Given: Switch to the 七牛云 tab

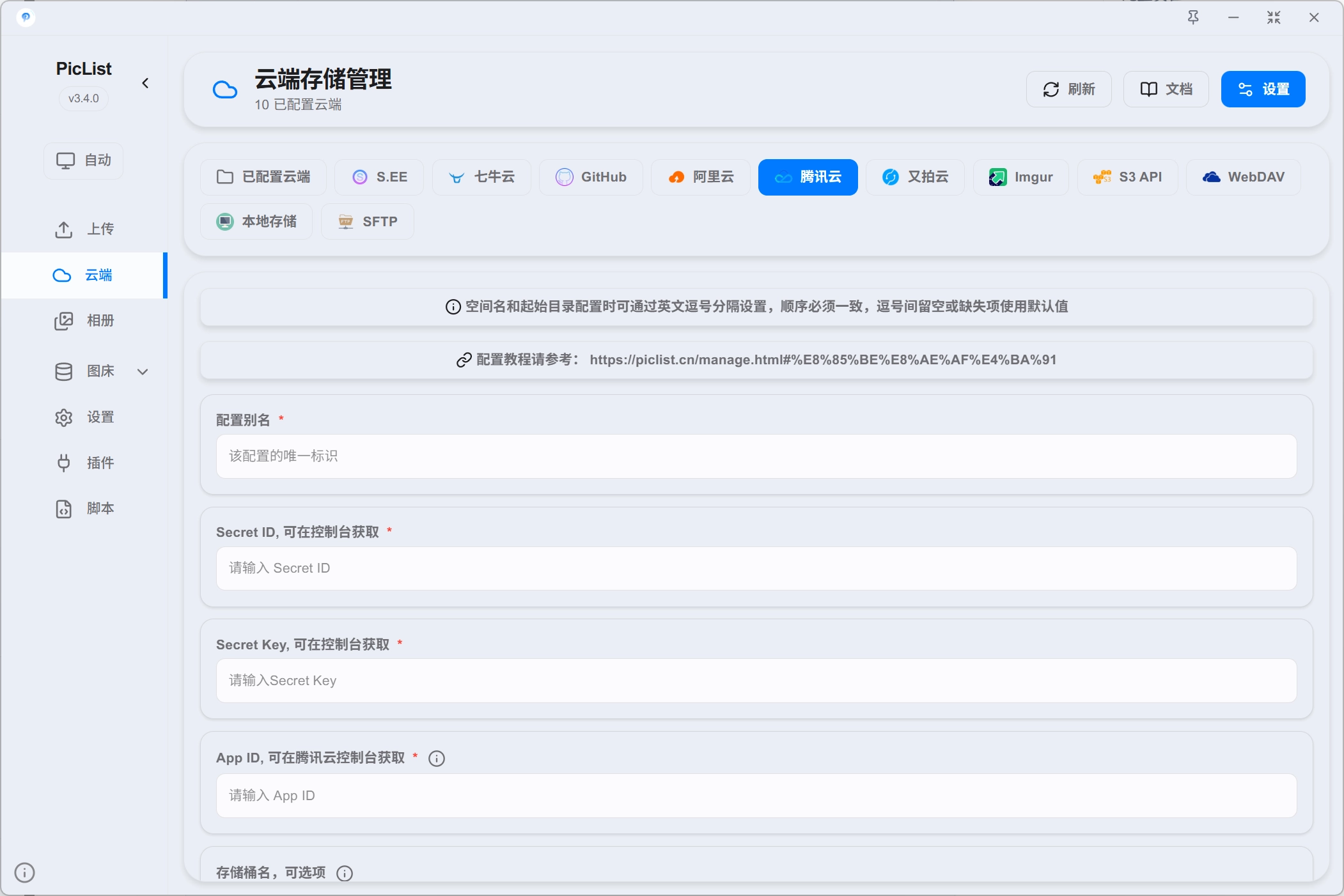Looking at the screenshot, I should [x=481, y=177].
